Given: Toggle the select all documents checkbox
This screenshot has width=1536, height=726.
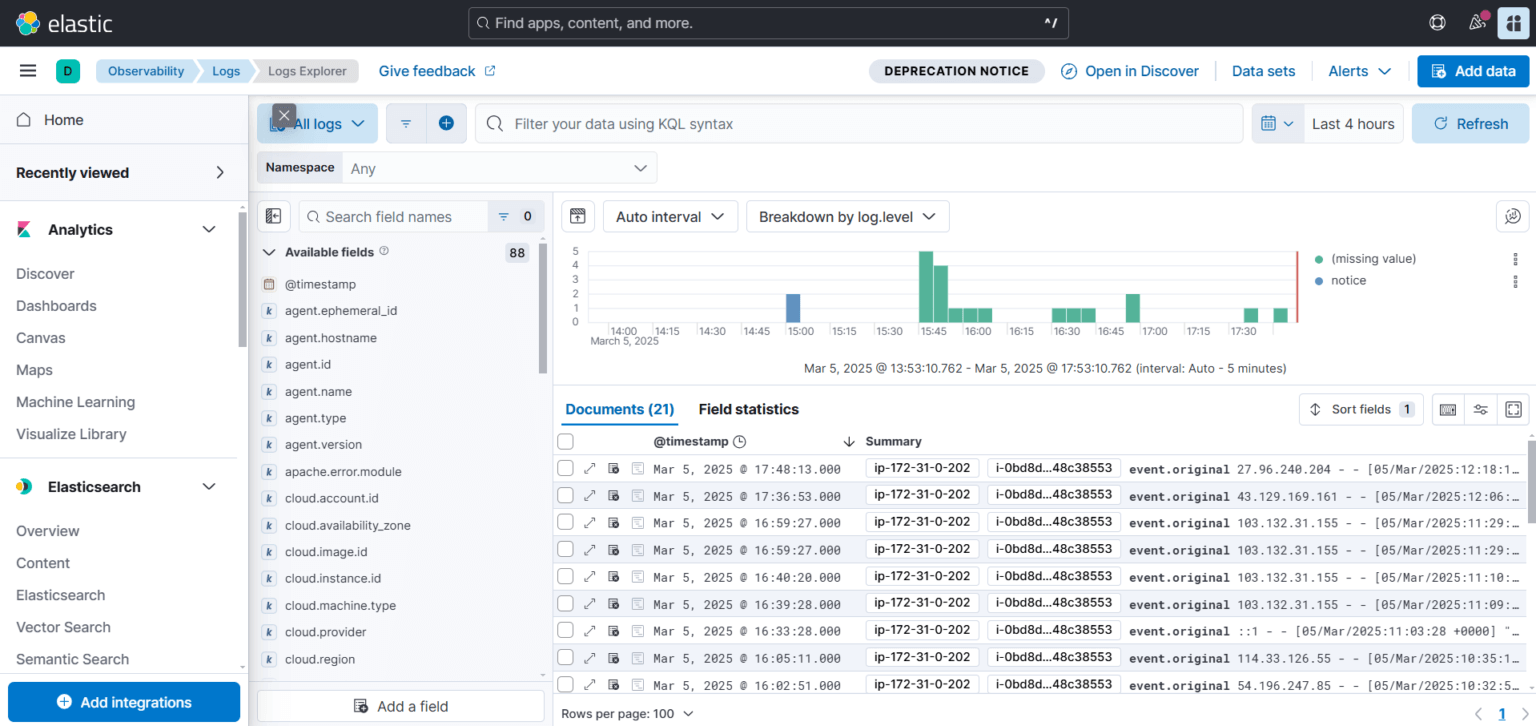Looking at the screenshot, I should tap(565, 441).
